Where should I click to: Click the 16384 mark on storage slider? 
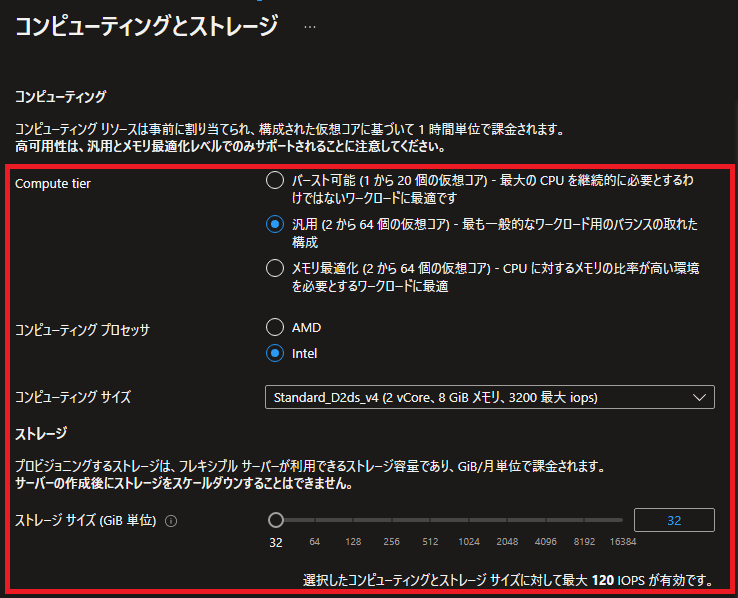tap(623, 542)
